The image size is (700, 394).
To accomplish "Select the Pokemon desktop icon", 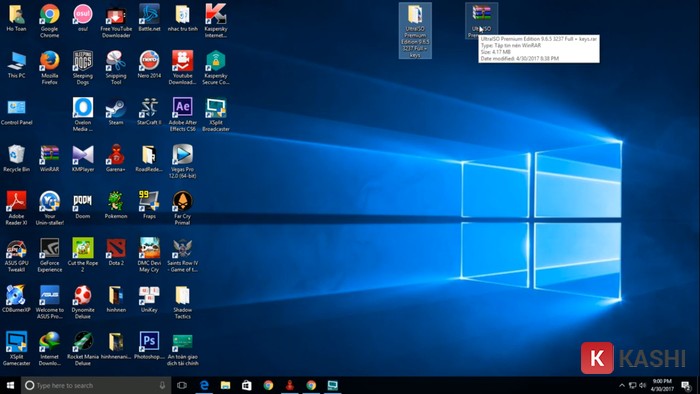I will pyautogui.click(x=116, y=205).
